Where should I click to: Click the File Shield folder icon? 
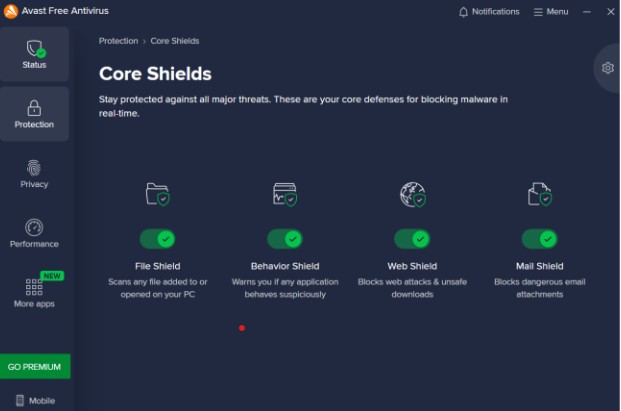click(158, 194)
